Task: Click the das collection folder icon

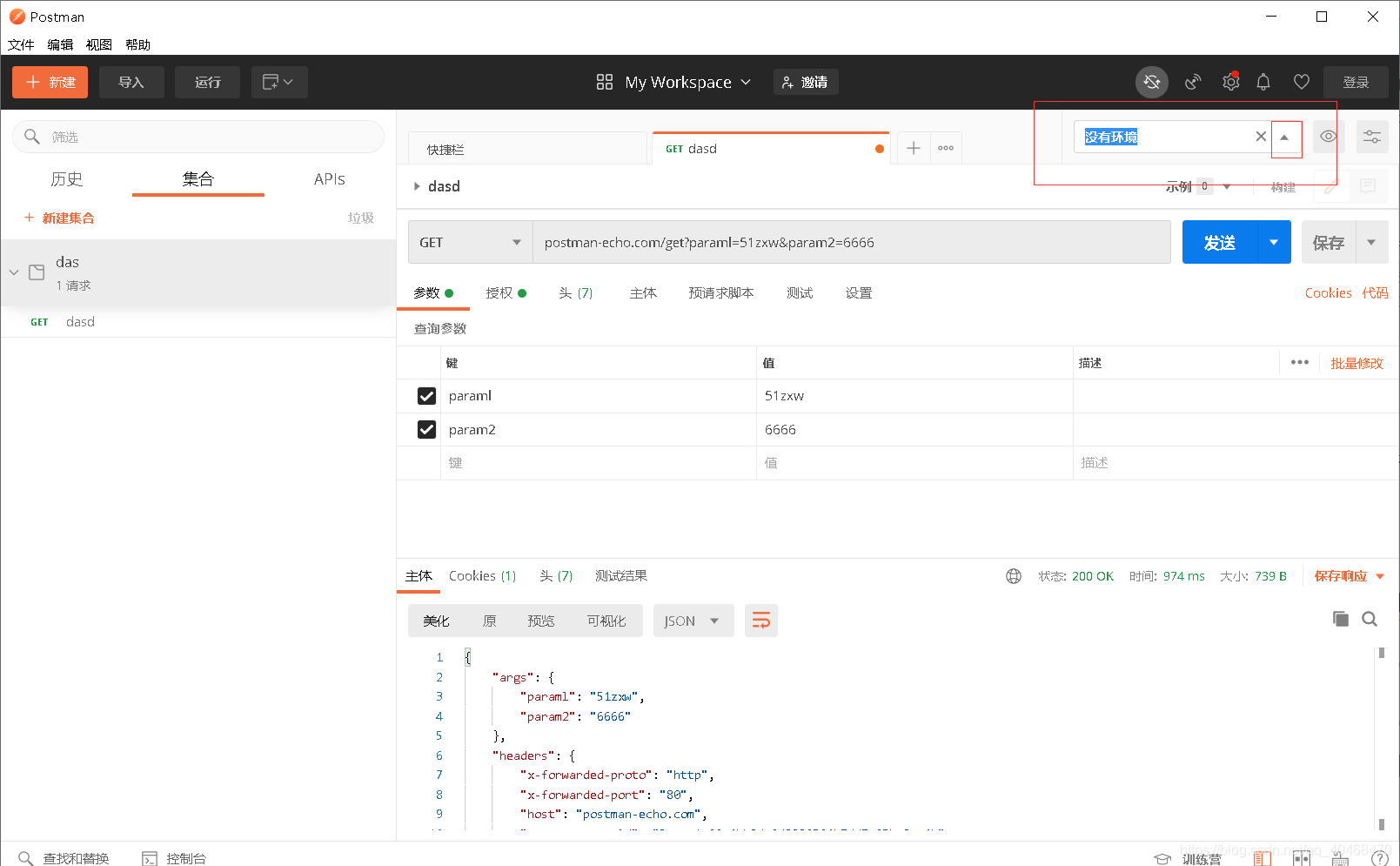Action: click(37, 272)
